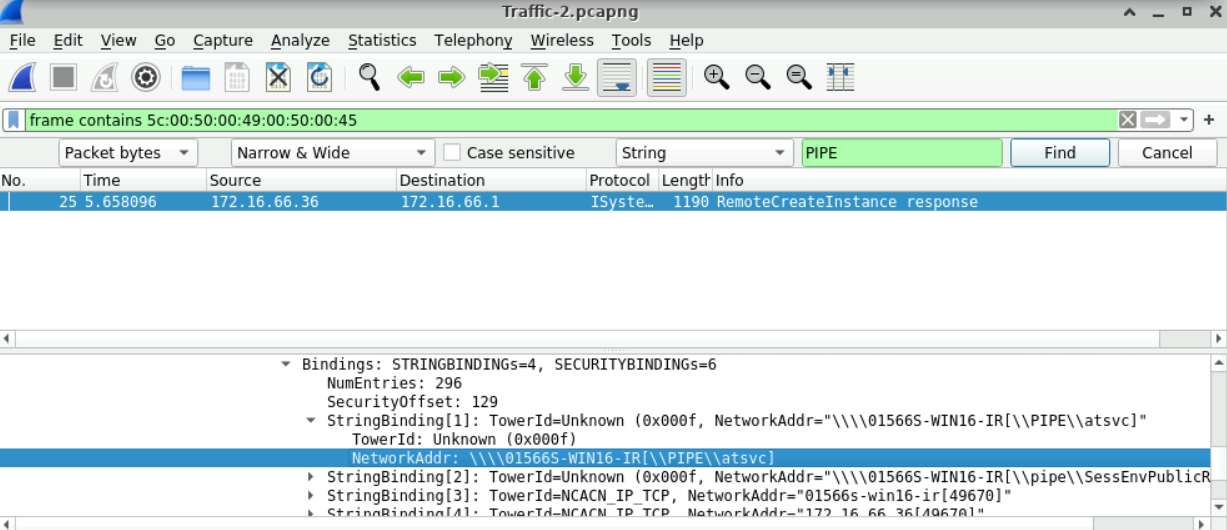The height and width of the screenshot is (530, 1227).
Task: Jump to the first packet icon
Action: [x=534, y=77]
